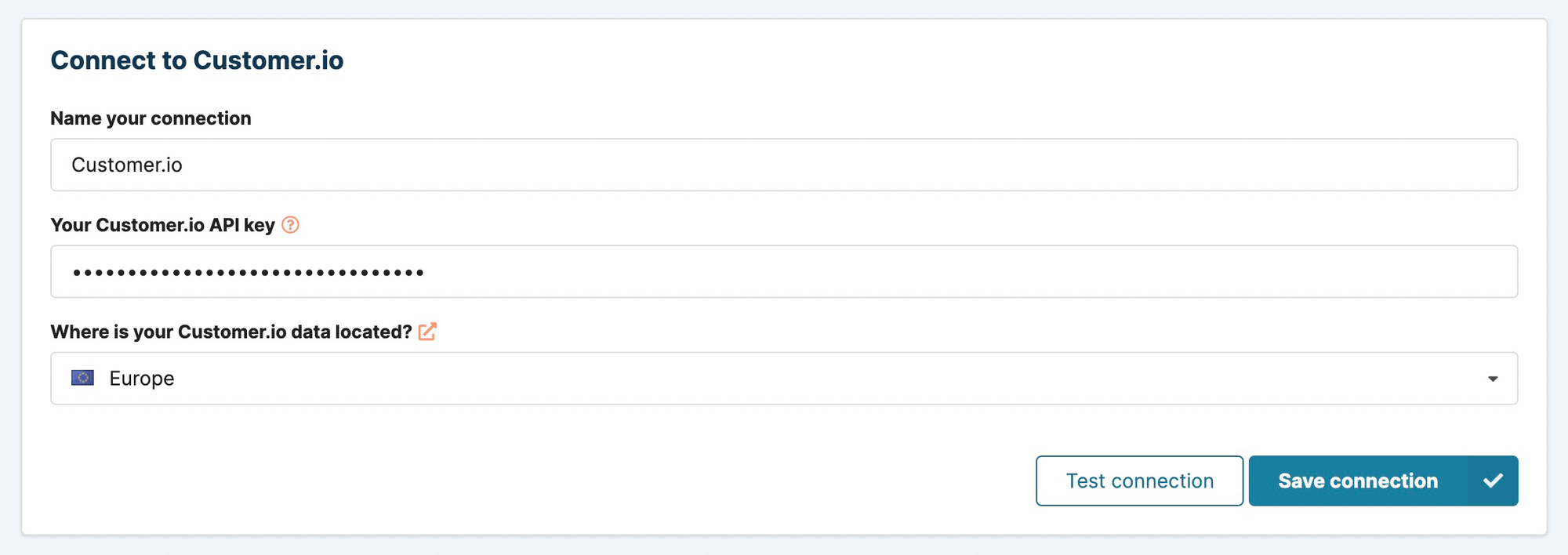This screenshot has width=1568, height=555.
Task: Click the empty area of the API key field
Action: tap(941, 272)
